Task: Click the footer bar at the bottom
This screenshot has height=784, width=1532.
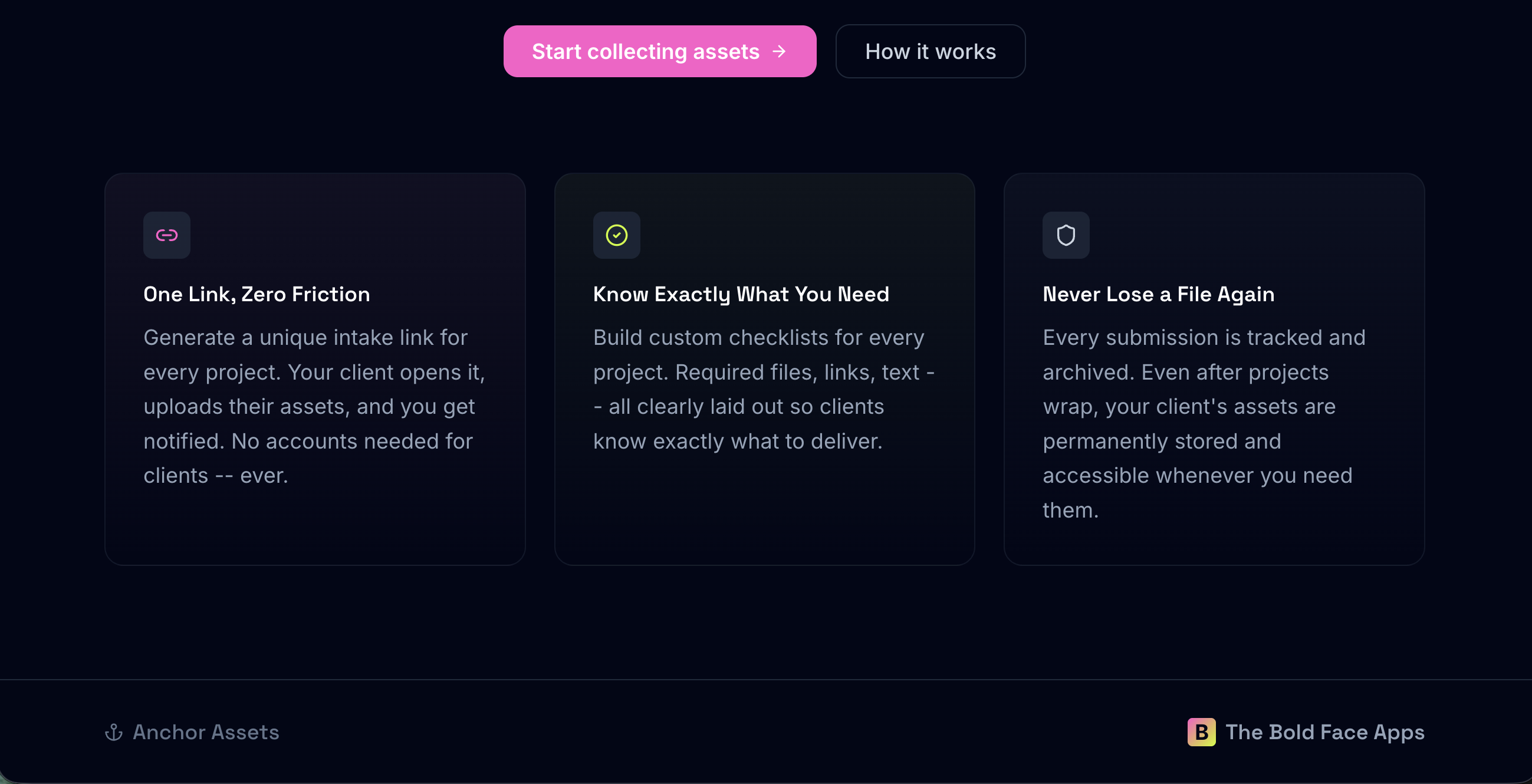Action: [x=766, y=732]
